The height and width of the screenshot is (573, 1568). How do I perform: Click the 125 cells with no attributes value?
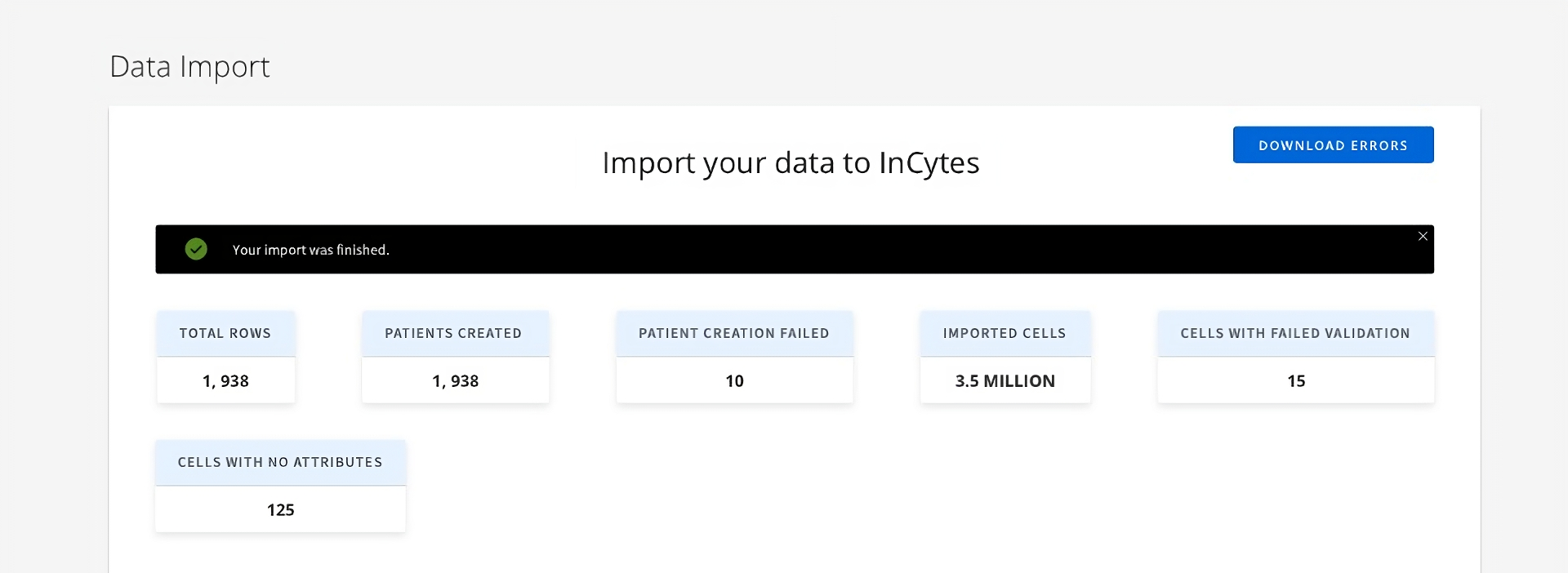(279, 509)
